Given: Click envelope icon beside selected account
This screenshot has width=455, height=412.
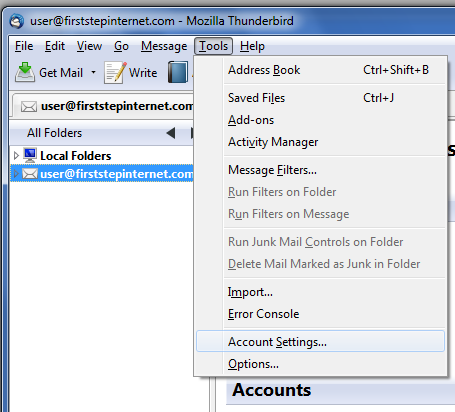Looking at the screenshot, I should (x=30, y=174).
